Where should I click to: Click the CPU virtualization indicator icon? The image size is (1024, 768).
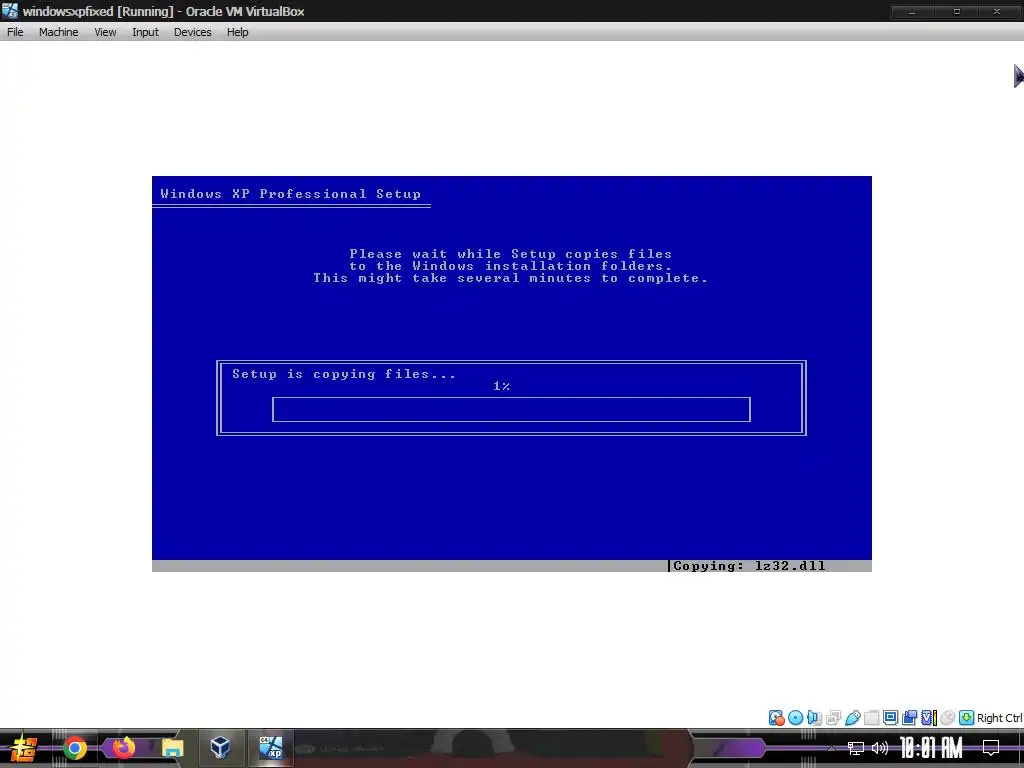tap(929, 718)
